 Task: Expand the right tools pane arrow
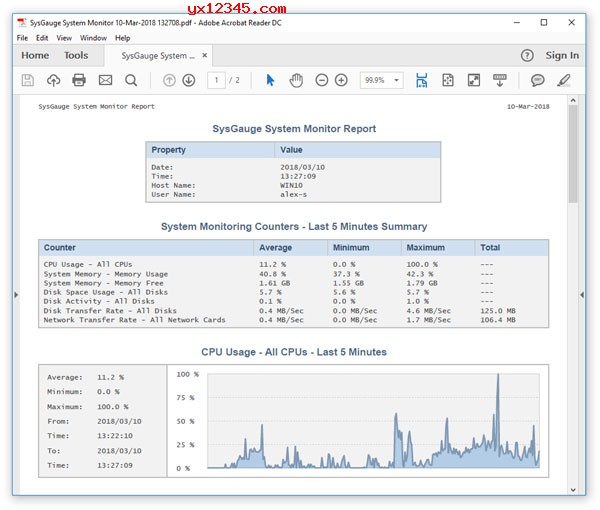click(582, 295)
